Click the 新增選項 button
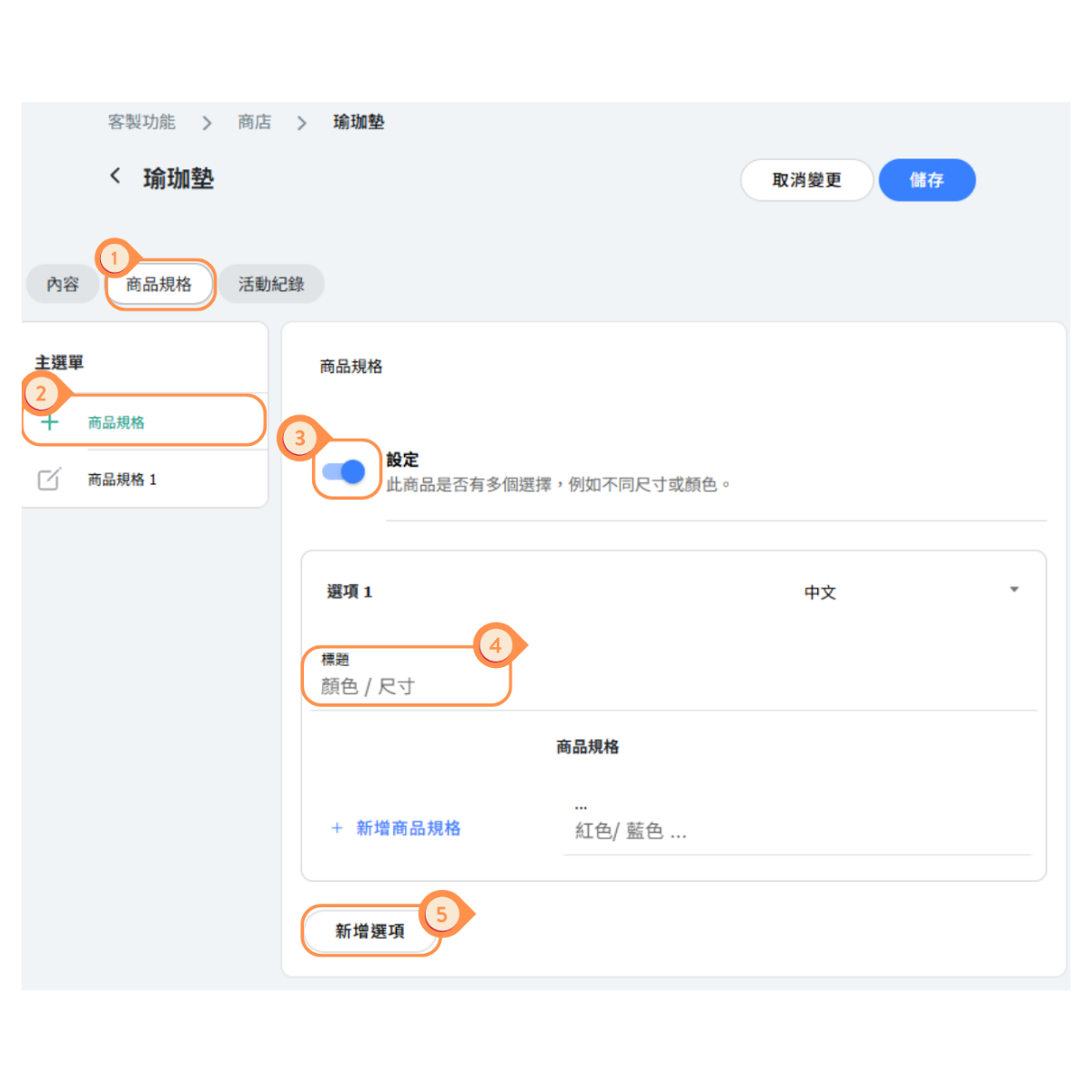 click(369, 931)
